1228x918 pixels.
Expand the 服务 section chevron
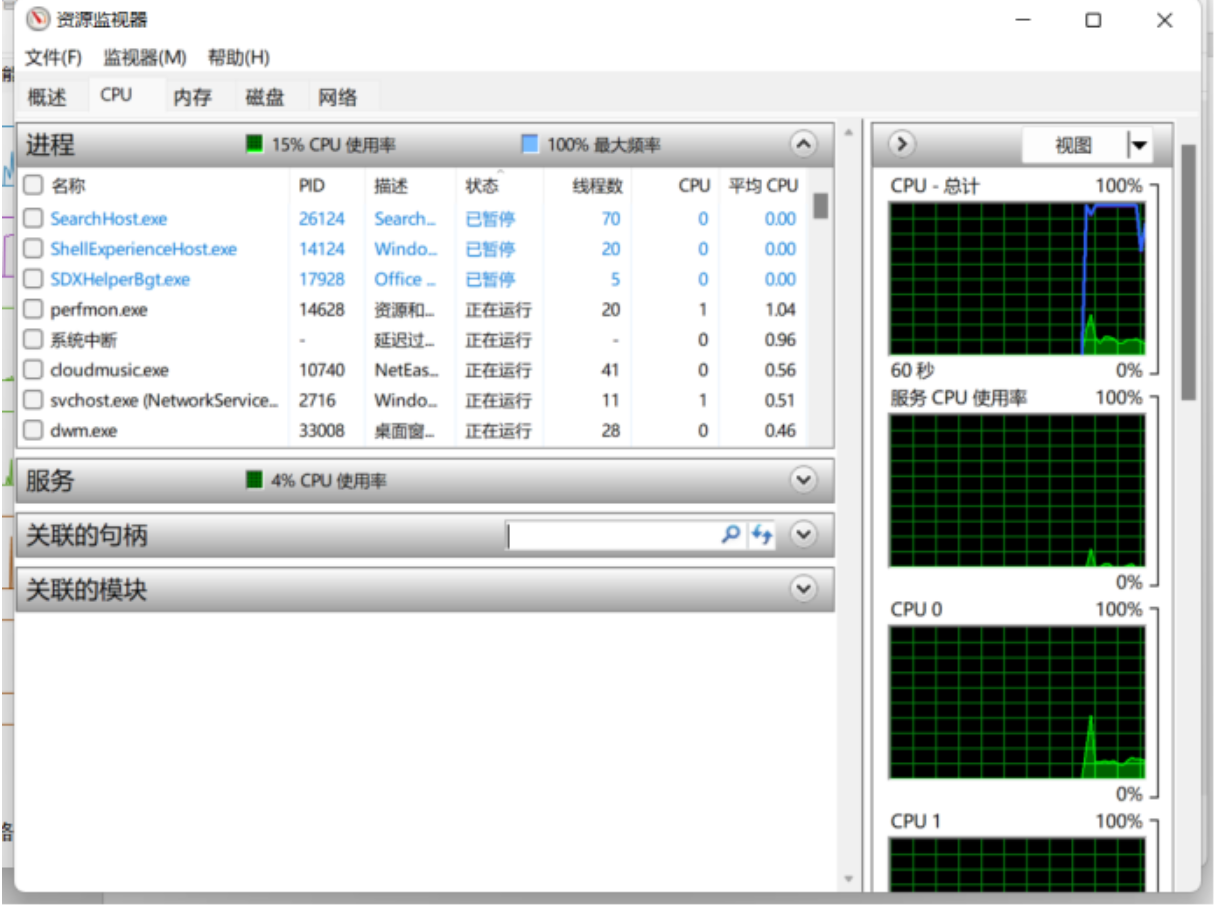tap(803, 480)
